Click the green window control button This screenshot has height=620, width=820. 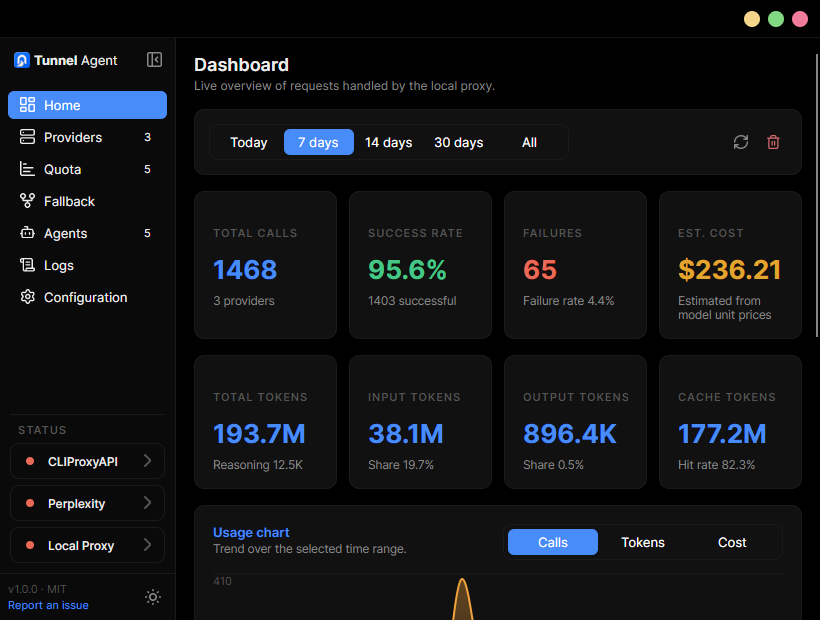point(776,19)
